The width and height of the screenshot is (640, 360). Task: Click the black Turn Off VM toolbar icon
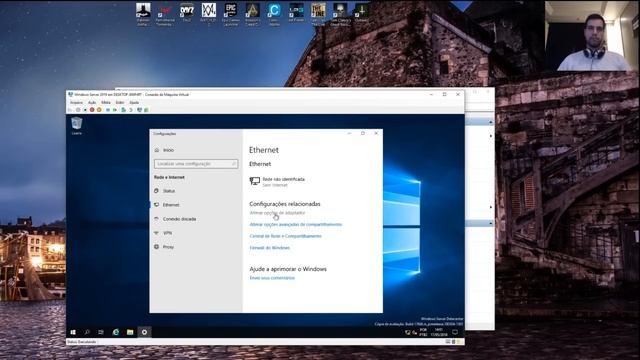tap(85, 110)
